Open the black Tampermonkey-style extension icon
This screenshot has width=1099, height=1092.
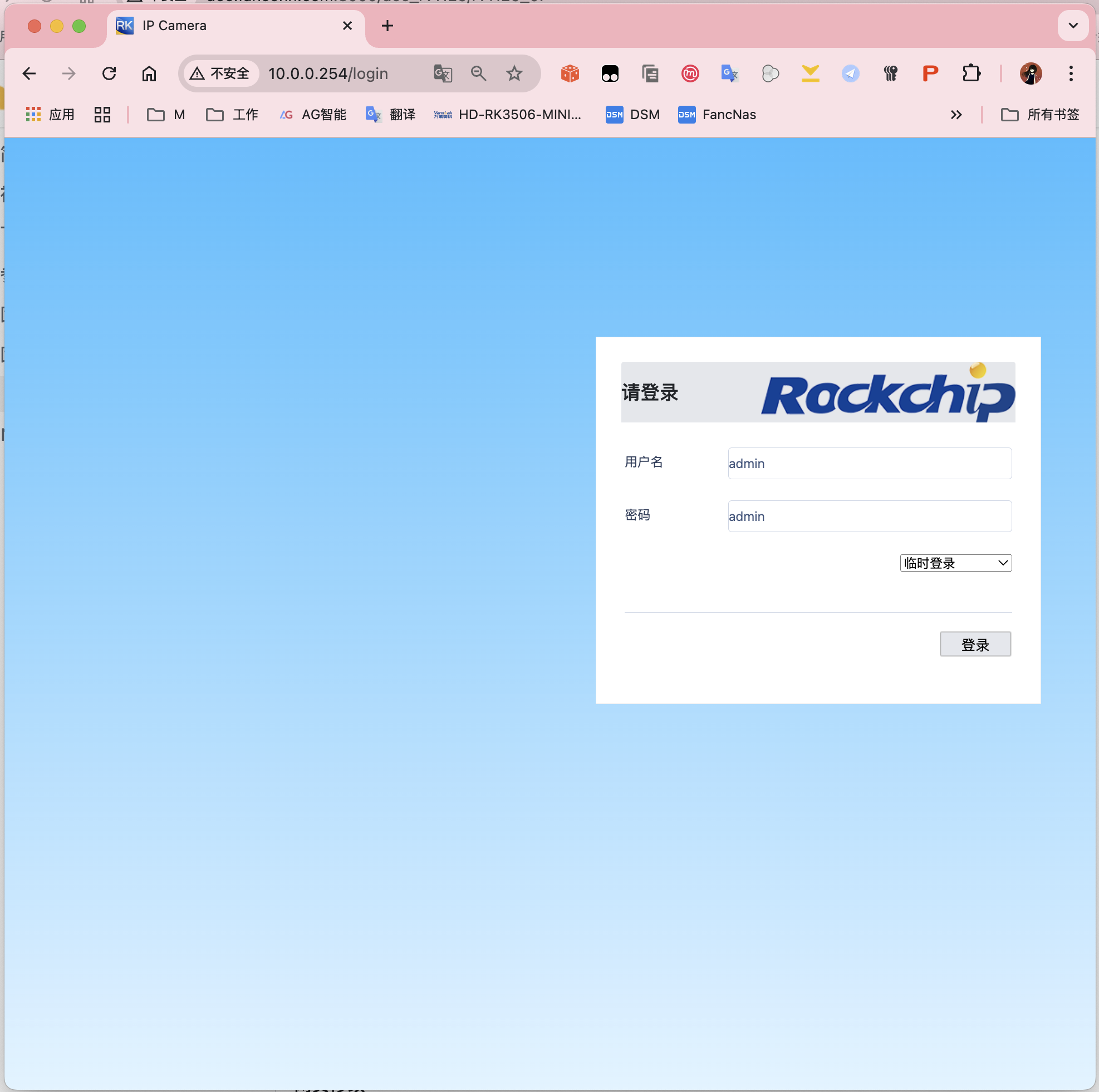pyautogui.click(x=610, y=73)
